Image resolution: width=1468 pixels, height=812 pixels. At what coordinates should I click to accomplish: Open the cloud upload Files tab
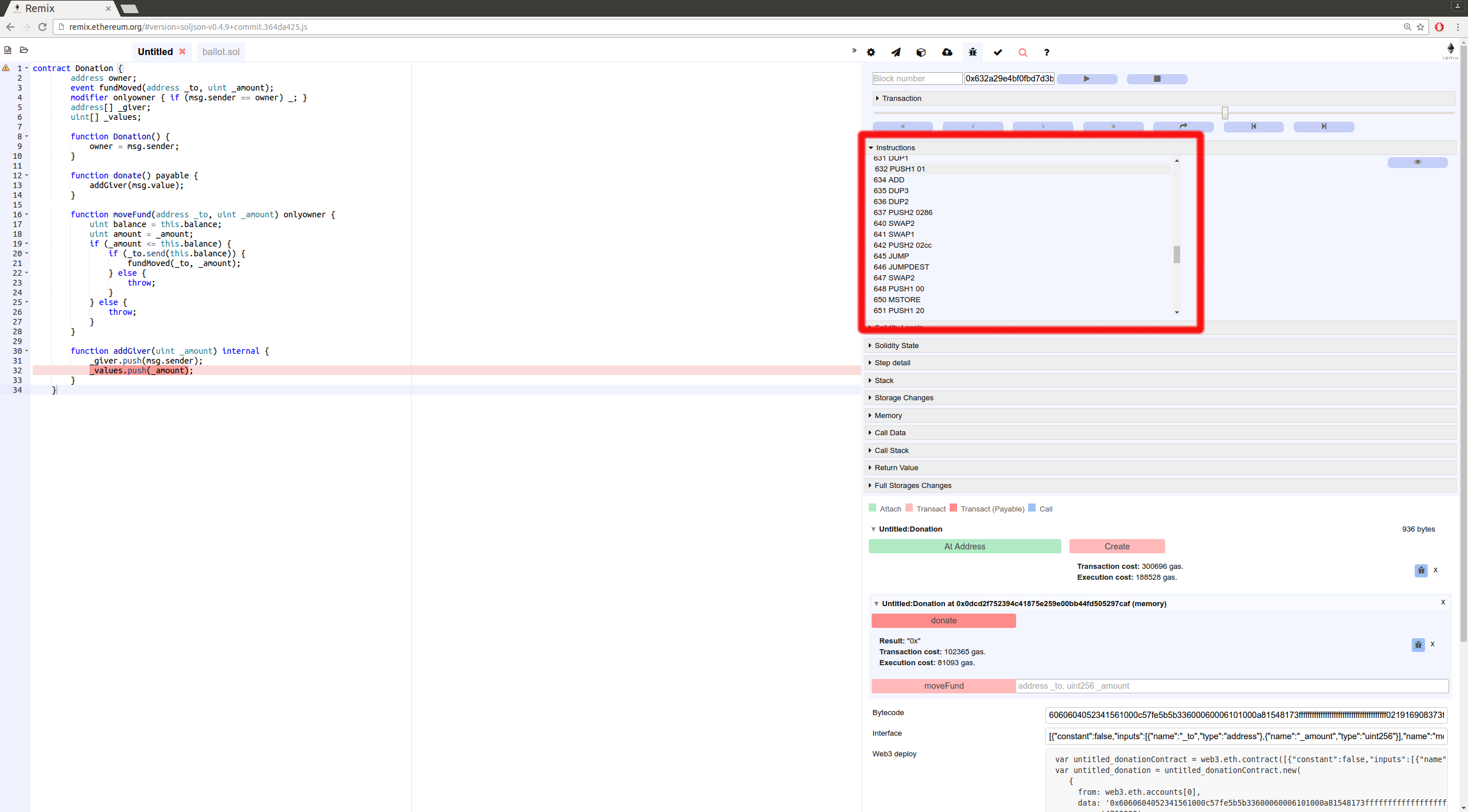tap(947, 52)
